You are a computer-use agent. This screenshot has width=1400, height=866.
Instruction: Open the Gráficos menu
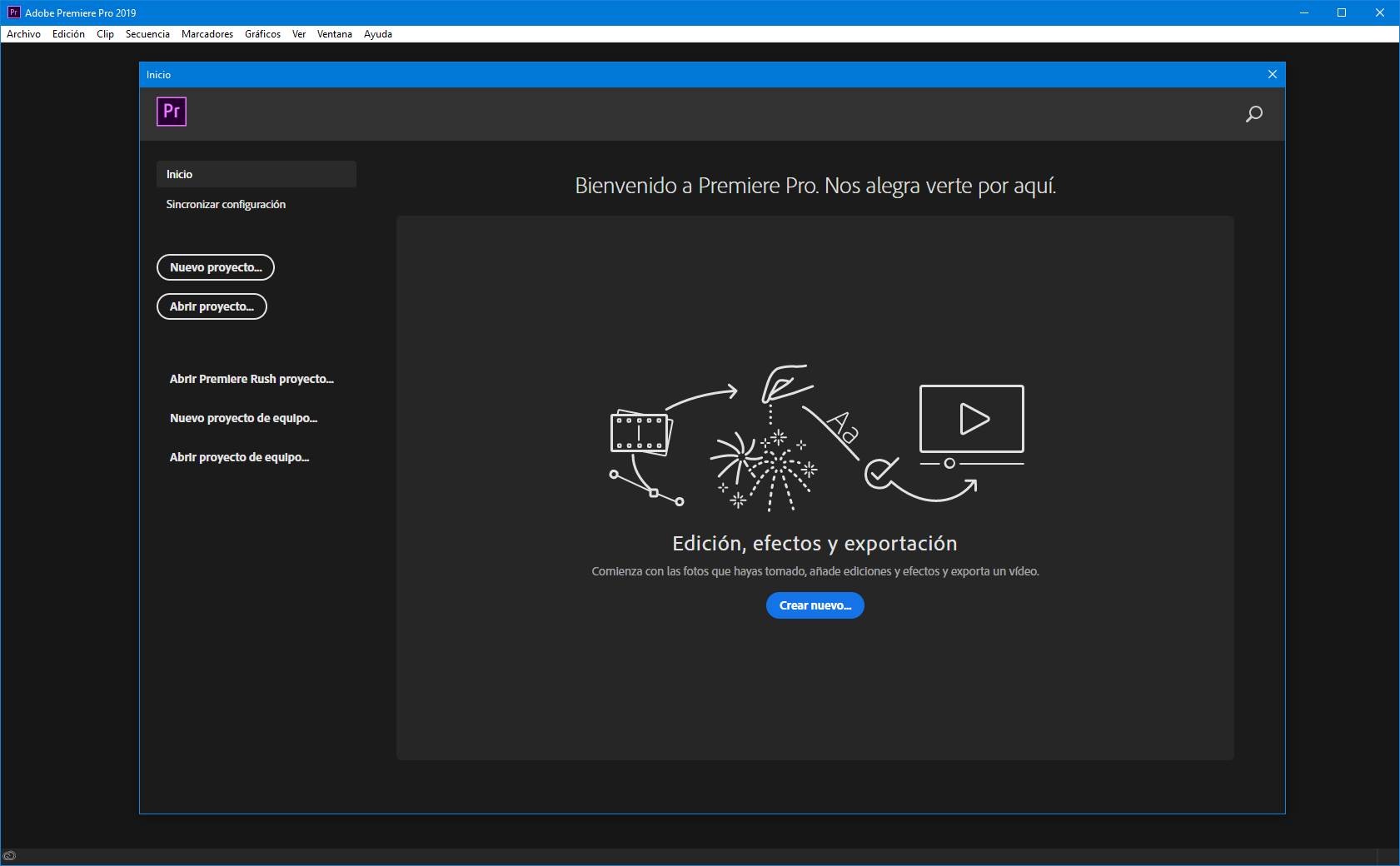click(x=262, y=34)
